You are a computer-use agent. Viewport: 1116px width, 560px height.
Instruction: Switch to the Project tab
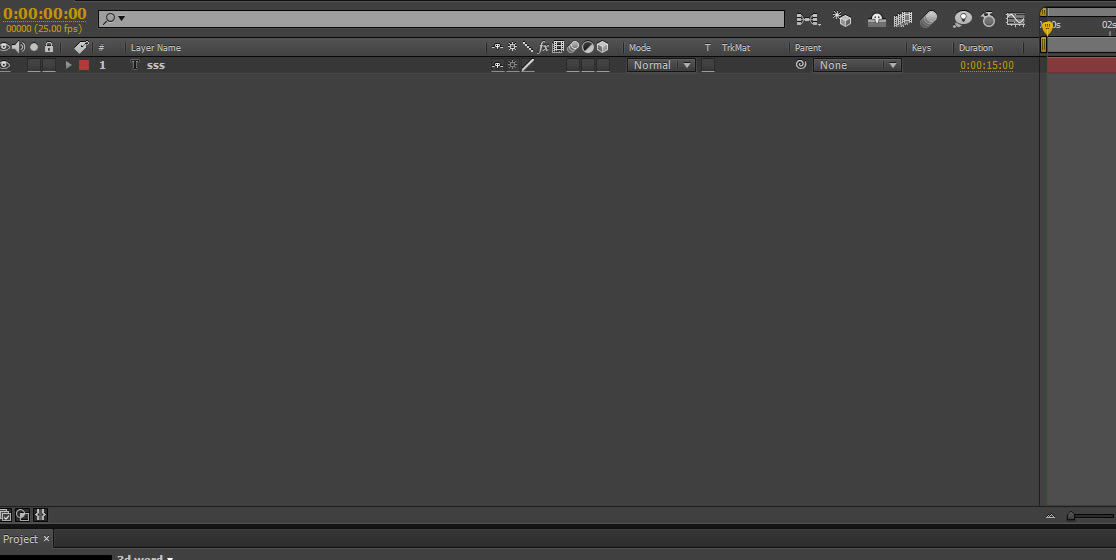pyautogui.click(x=20, y=539)
